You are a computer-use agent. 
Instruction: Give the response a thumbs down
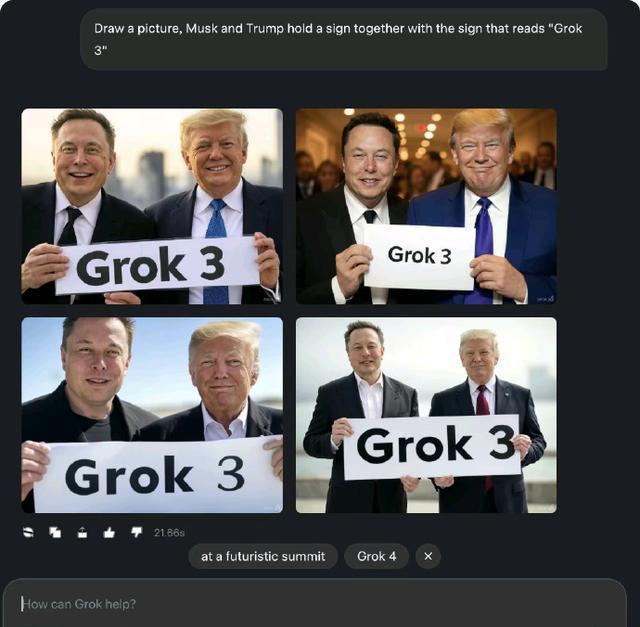click(x=136, y=532)
